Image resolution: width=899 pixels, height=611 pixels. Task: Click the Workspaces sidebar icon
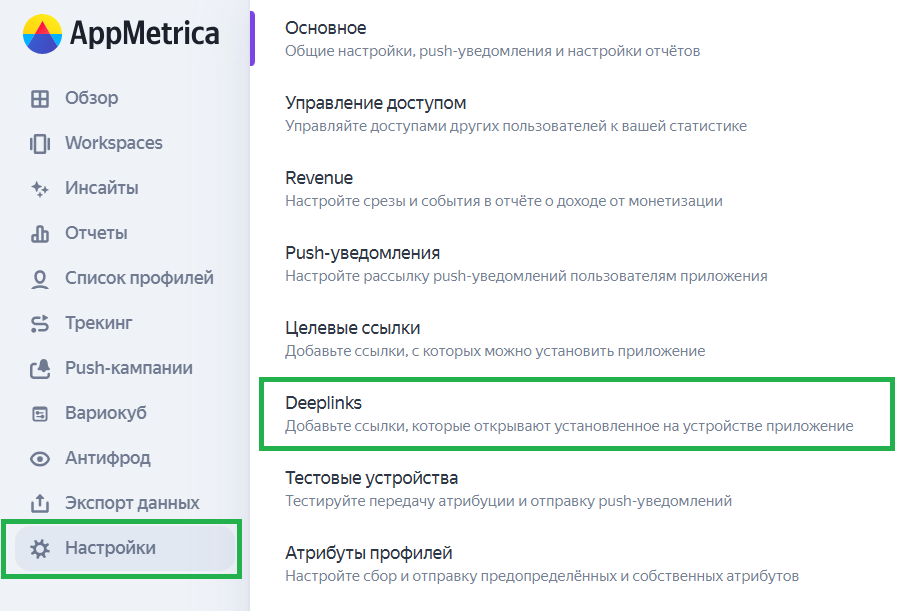[x=40, y=144]
